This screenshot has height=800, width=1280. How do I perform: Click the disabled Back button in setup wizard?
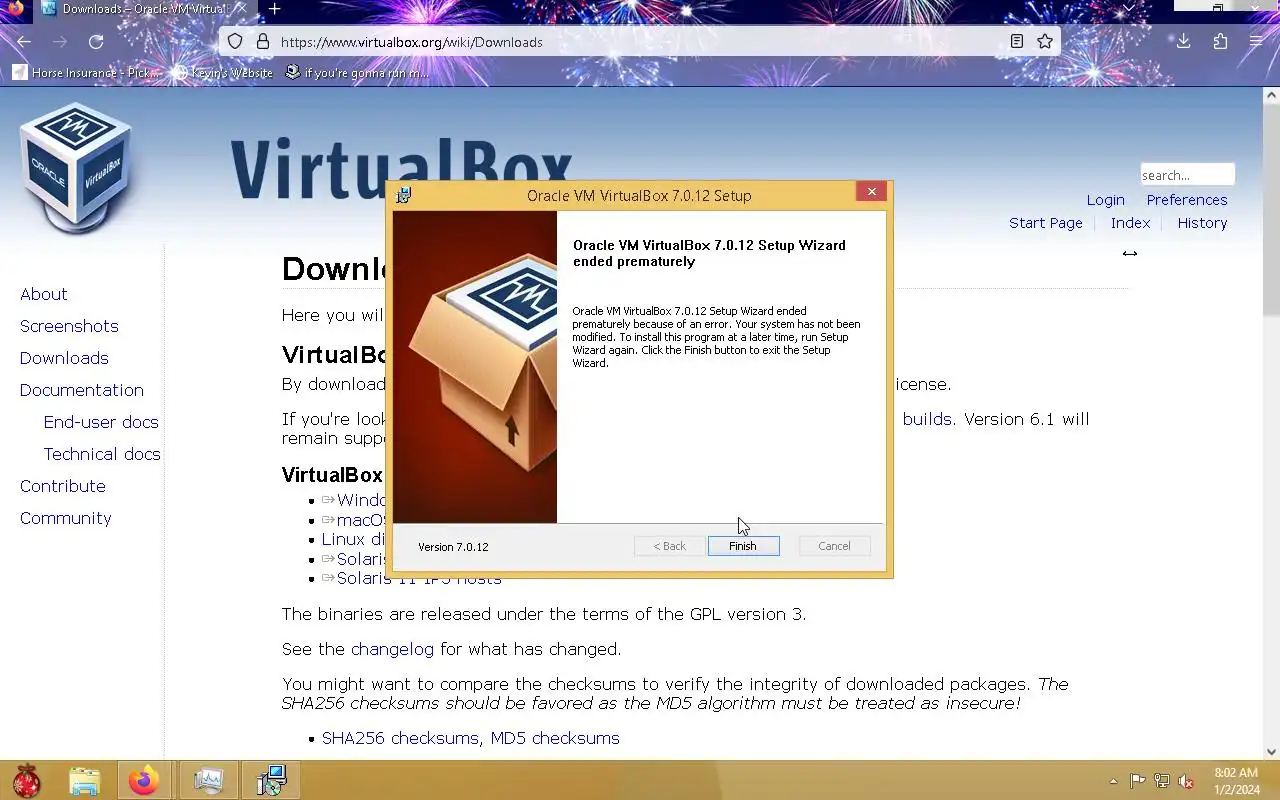[x=669, y=546]
